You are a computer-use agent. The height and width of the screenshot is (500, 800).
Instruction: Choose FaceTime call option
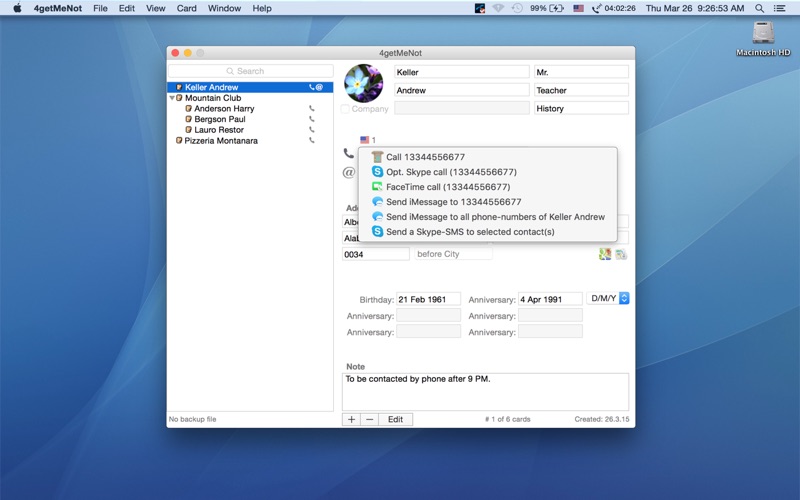tap(488, 187)
